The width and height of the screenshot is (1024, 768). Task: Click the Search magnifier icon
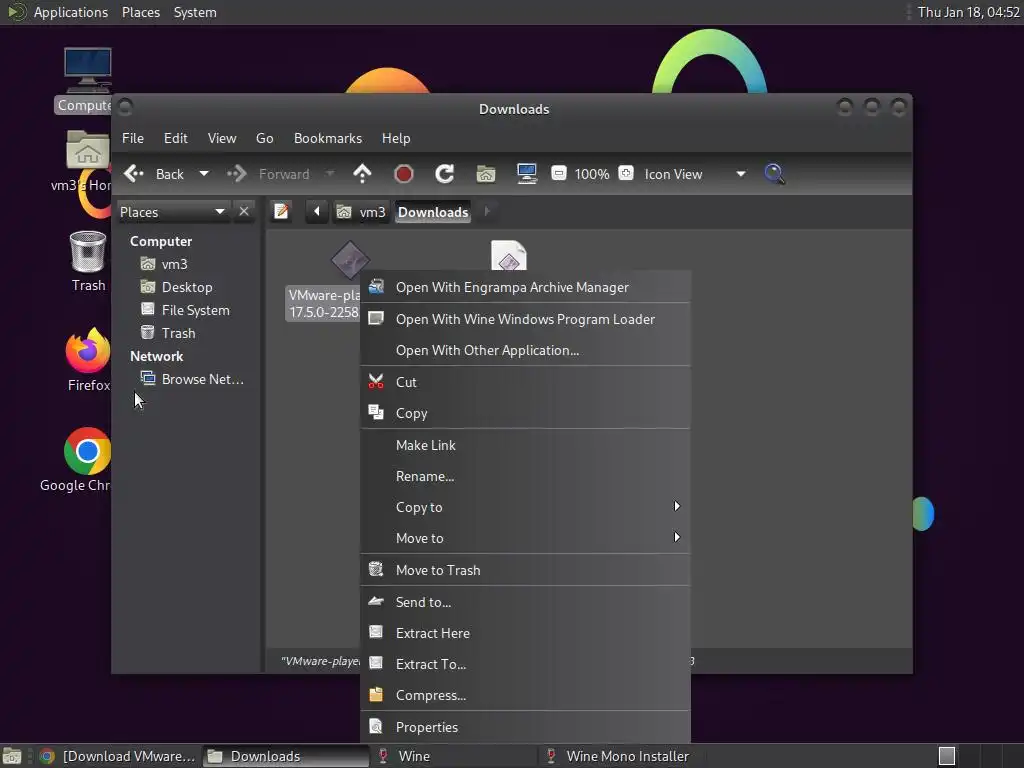coord(775,174)
